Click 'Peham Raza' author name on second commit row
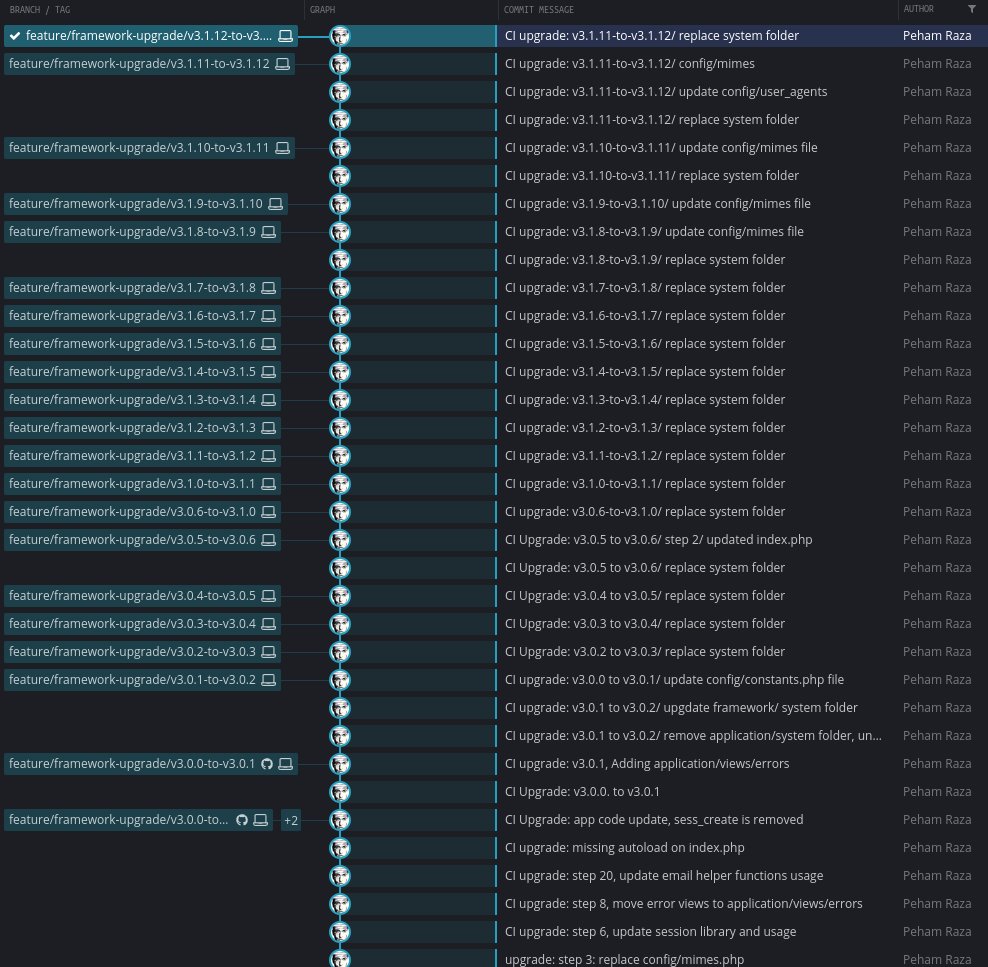This screenshot has width=988, height=967. (937, 63)
